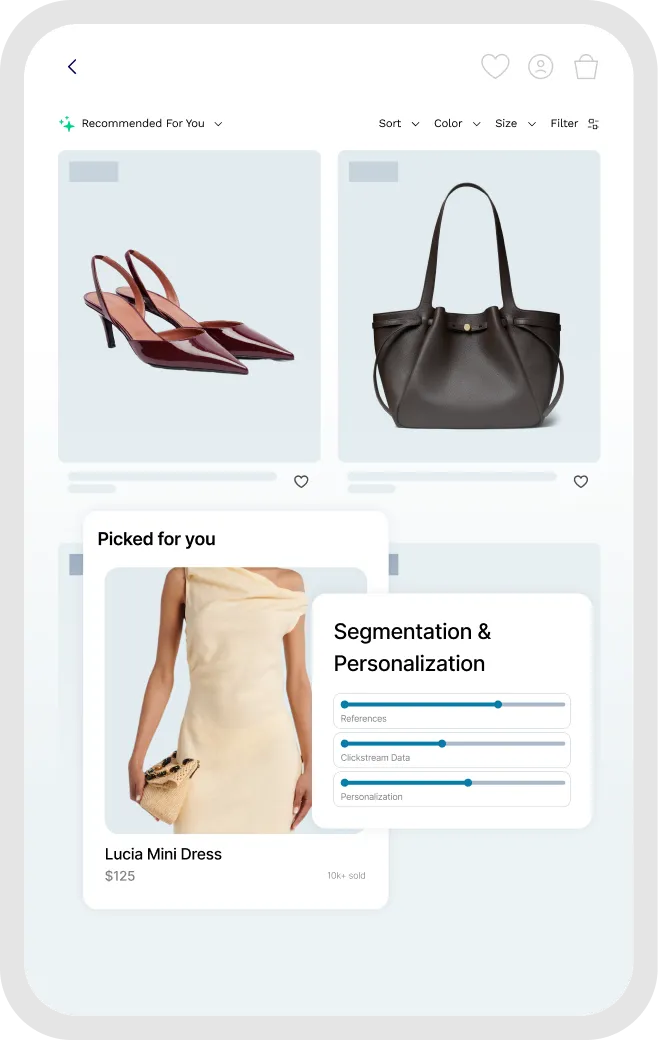Open the Color dropdown
The height and width of the screenshot is (1040, 658).
tap(457, 123)
